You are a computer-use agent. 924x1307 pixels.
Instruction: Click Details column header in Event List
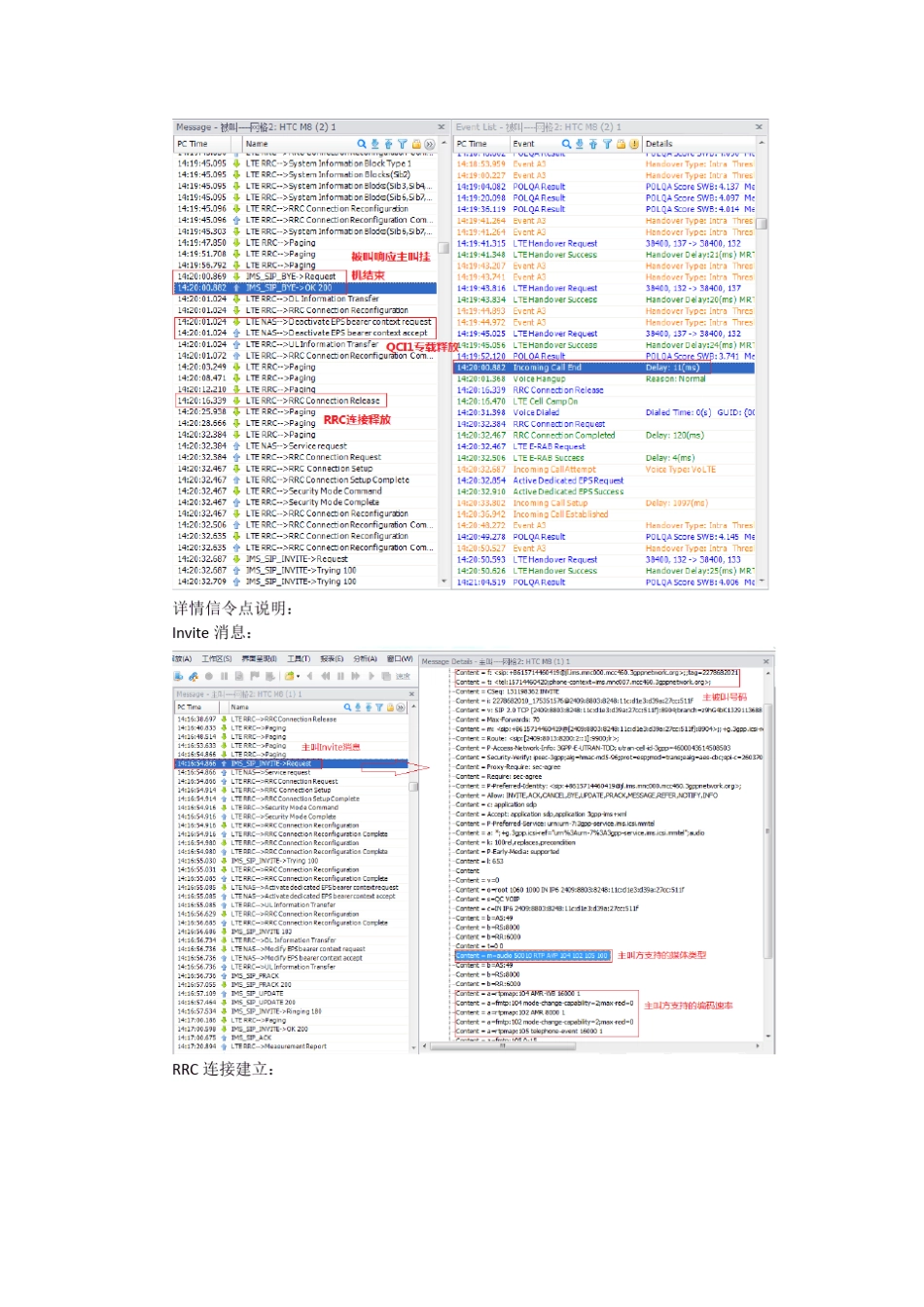pyautogui.click(x=698, y=143)
